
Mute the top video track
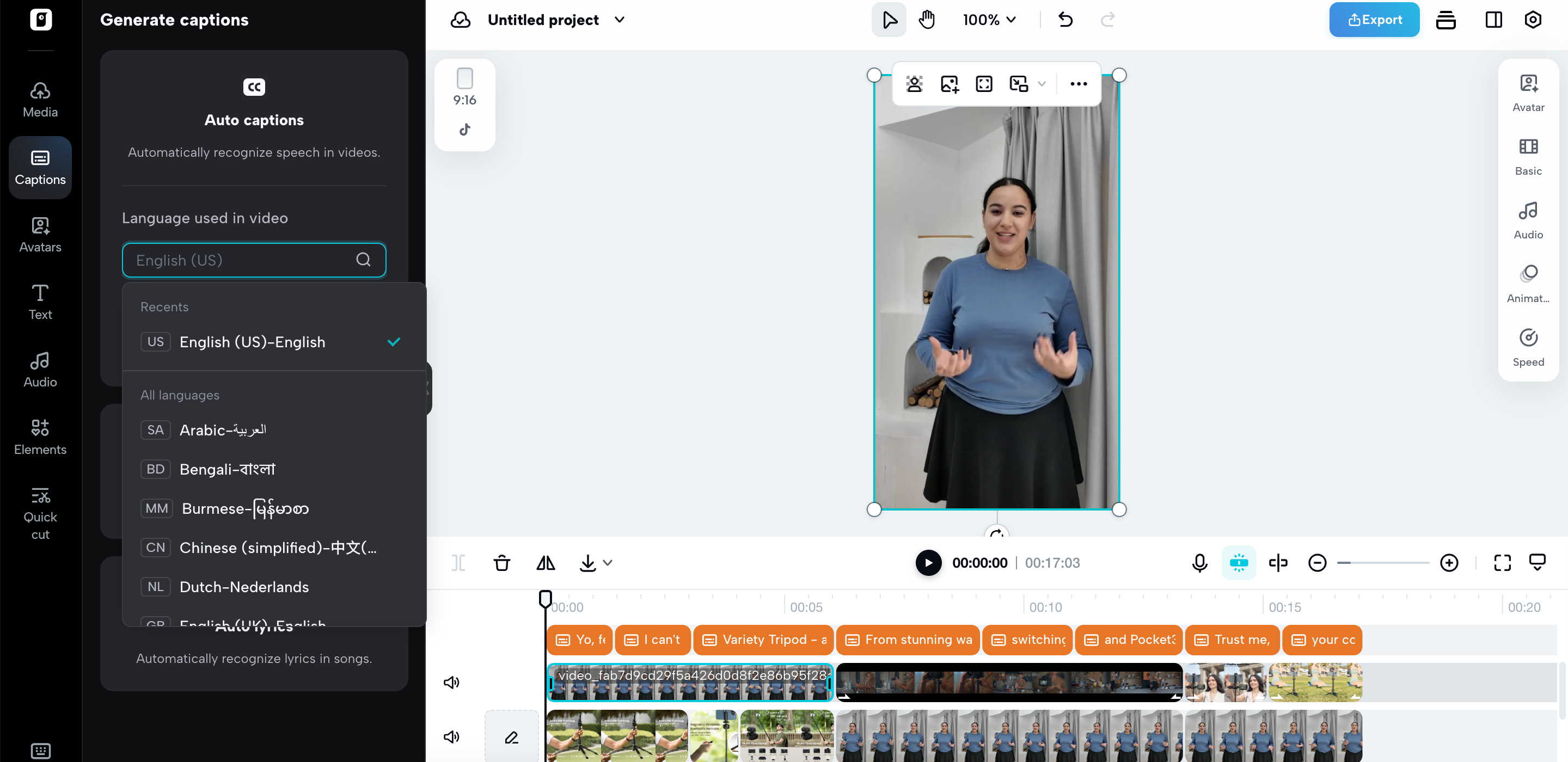click(451, 683)
